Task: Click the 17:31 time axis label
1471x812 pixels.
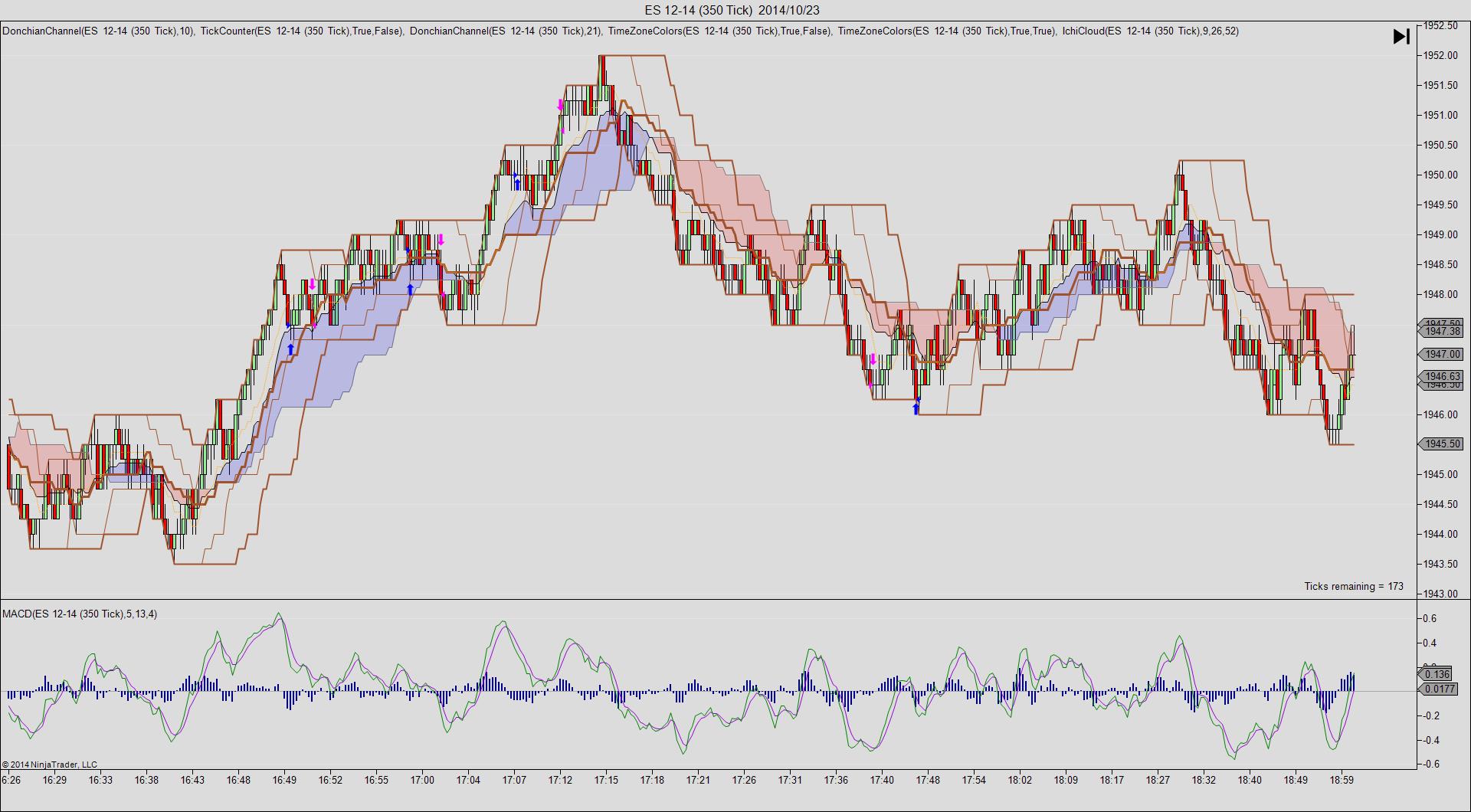Action: [x=790, y=780]
